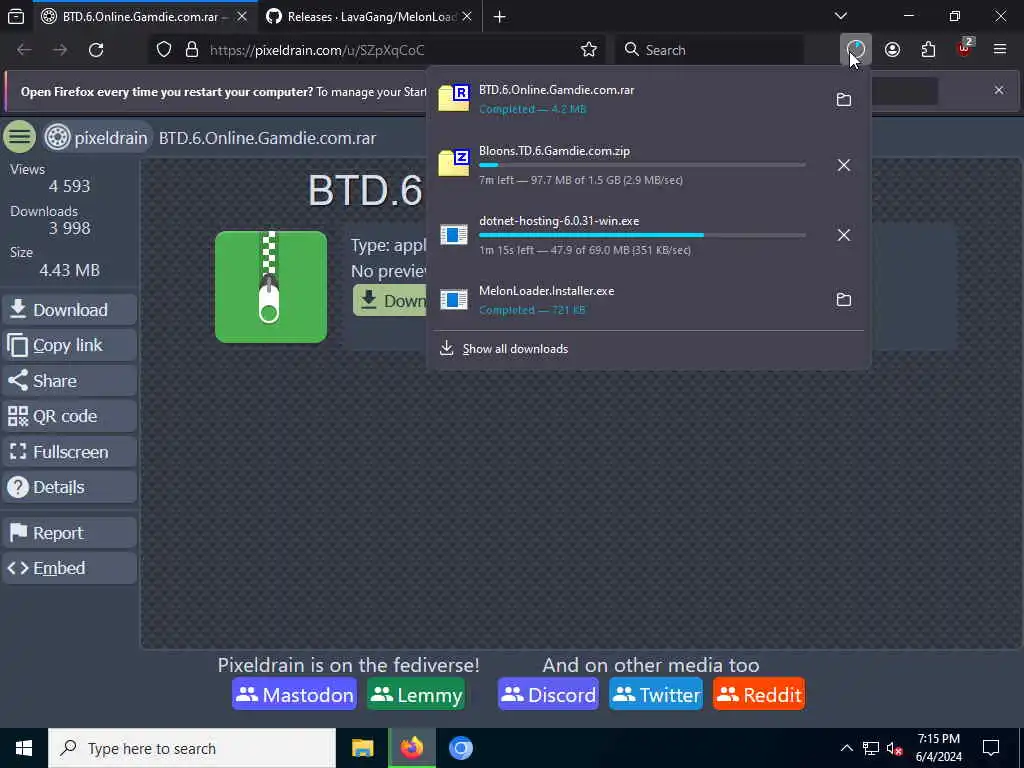1024x768 pixels.
Task: Enter Fullscreen view
Action: tap(70, 452)
